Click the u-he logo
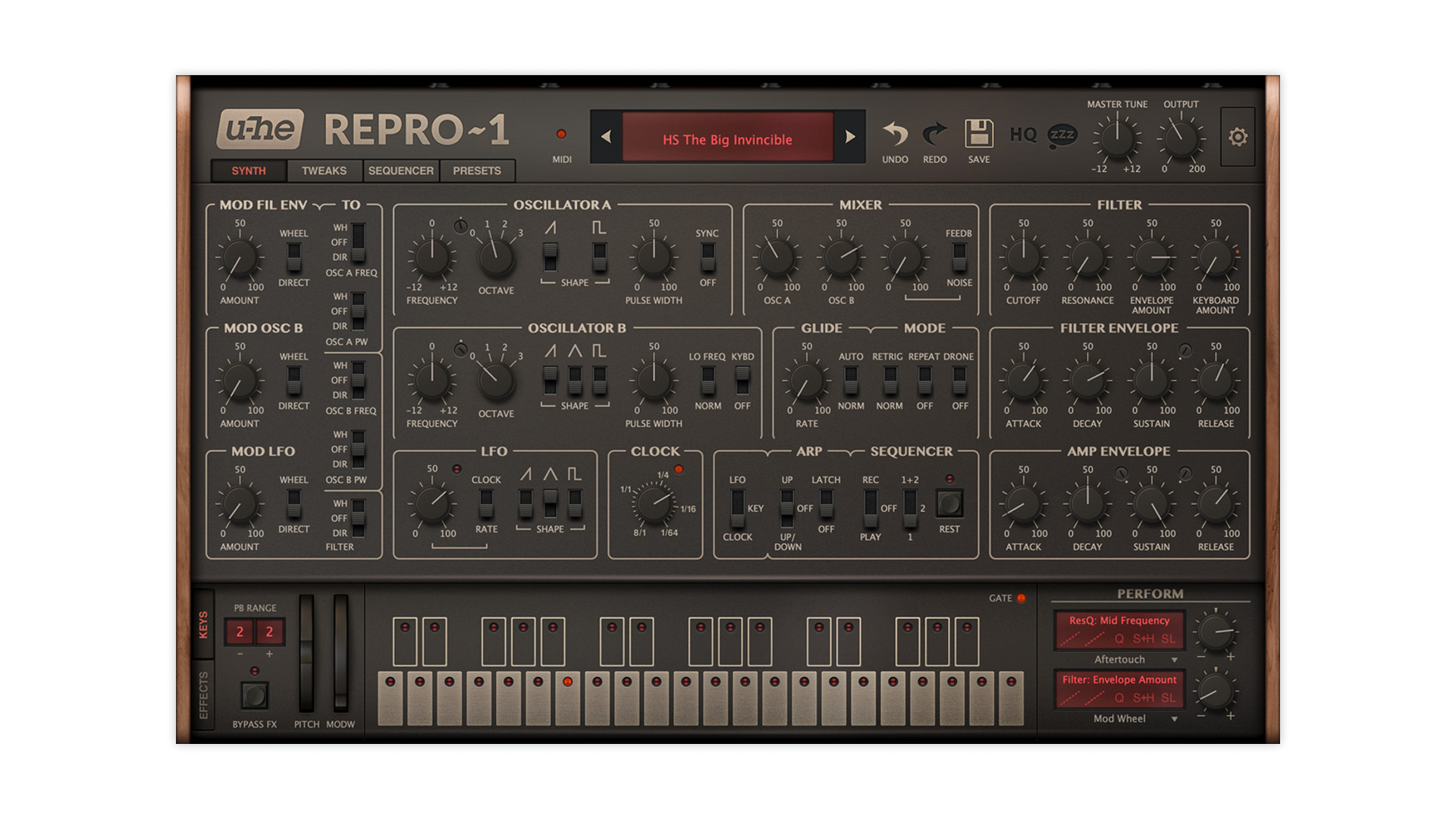 coord(260,128)
